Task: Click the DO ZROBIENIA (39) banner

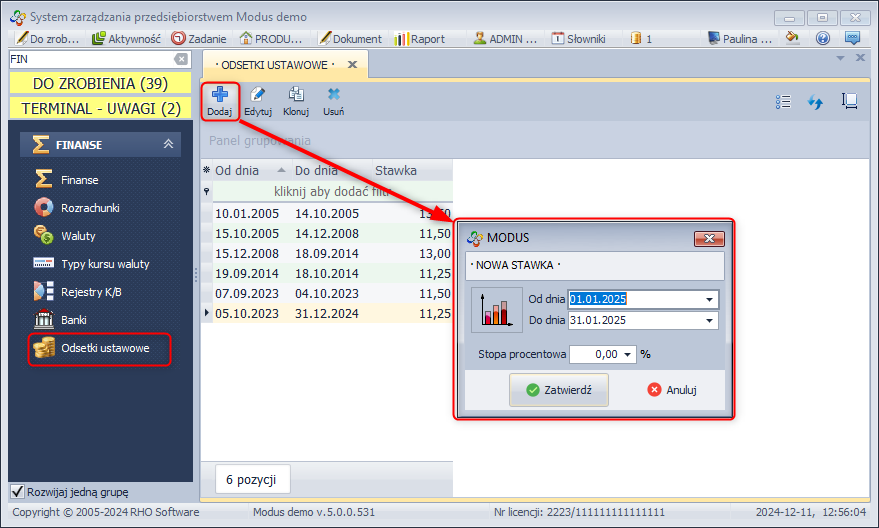Action: point(100,84)
